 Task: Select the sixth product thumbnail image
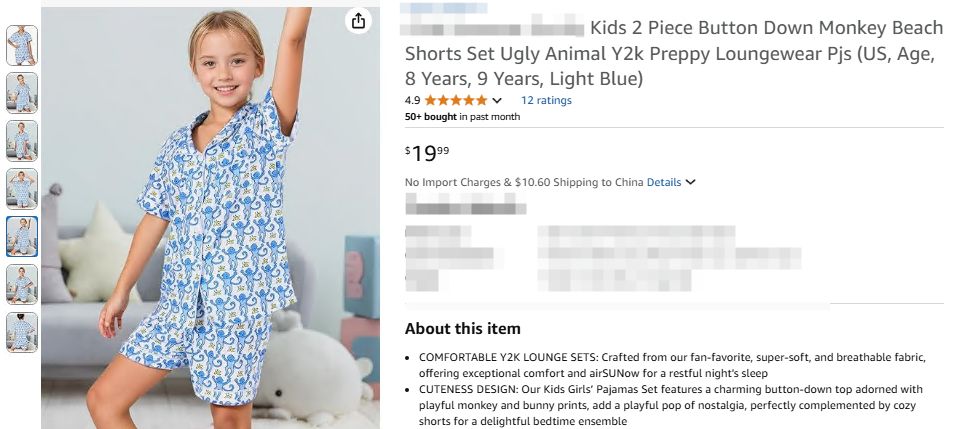click(x=22, y=284)
